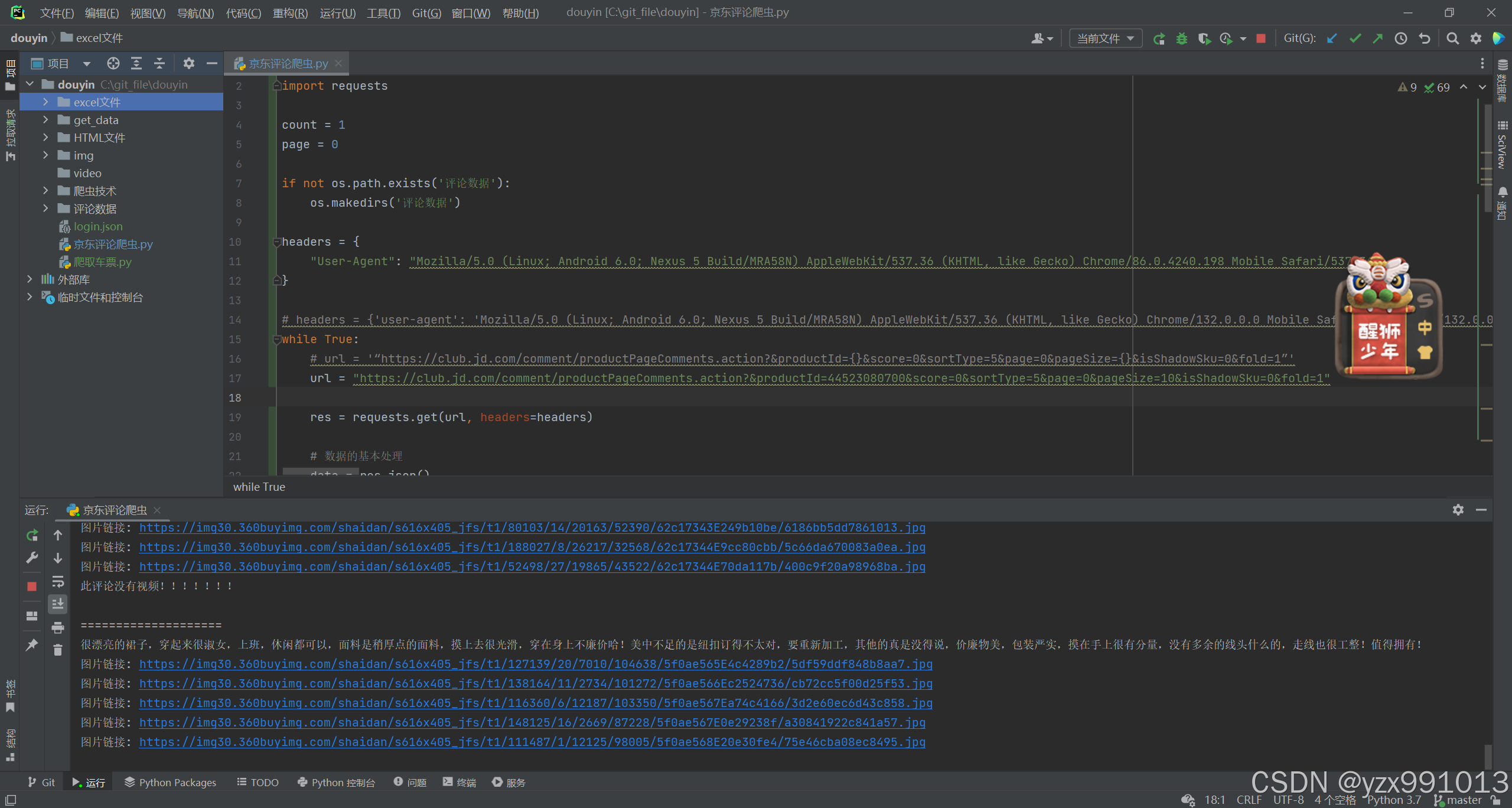Commit changes with the green checkmark
Viewport: 1512px width, 808px height.
pyautogui.click(x=1355, y=38)
